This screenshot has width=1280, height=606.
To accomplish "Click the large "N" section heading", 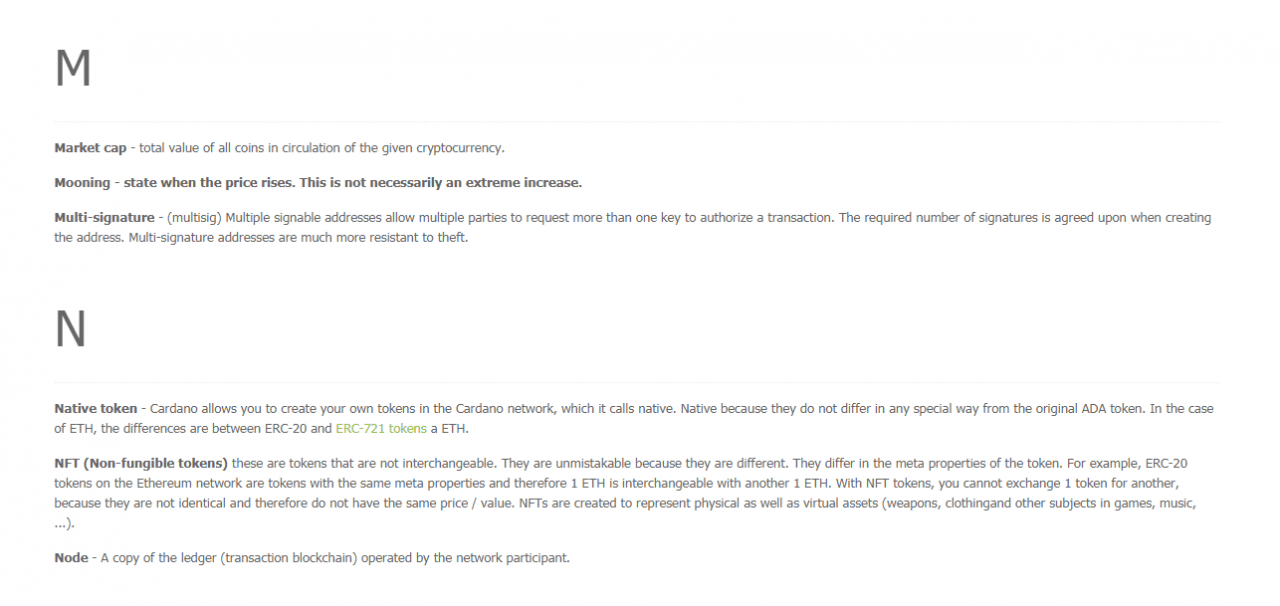I will 70,330.
